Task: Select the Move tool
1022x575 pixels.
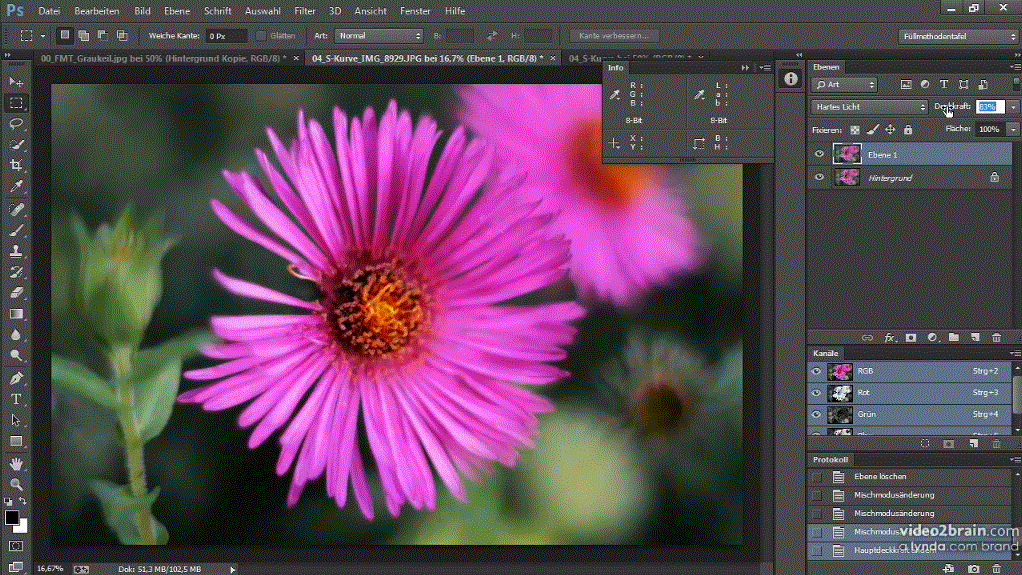Action: point(16,81)
